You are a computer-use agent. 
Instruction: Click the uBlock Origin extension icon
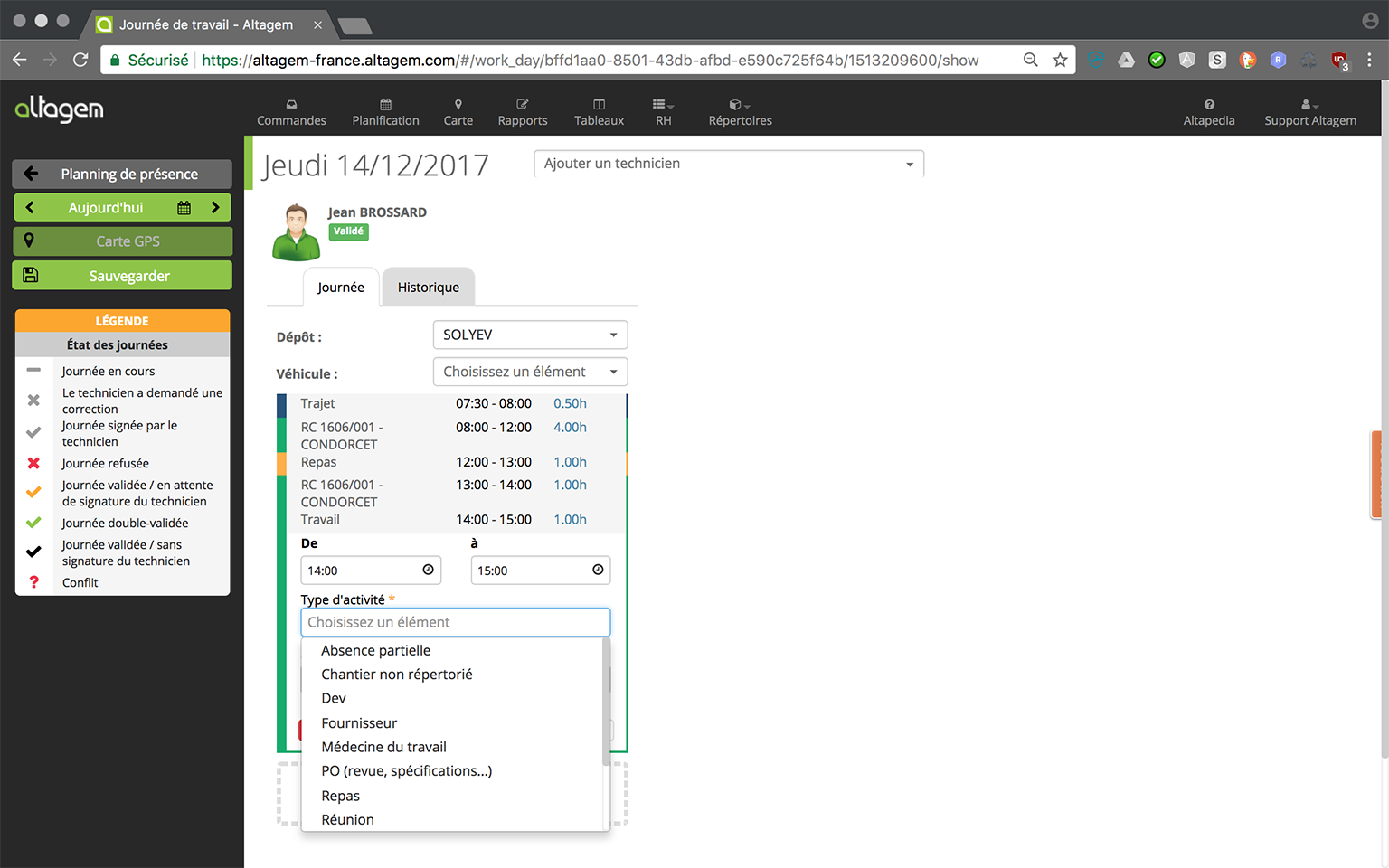pos(1339,60)
